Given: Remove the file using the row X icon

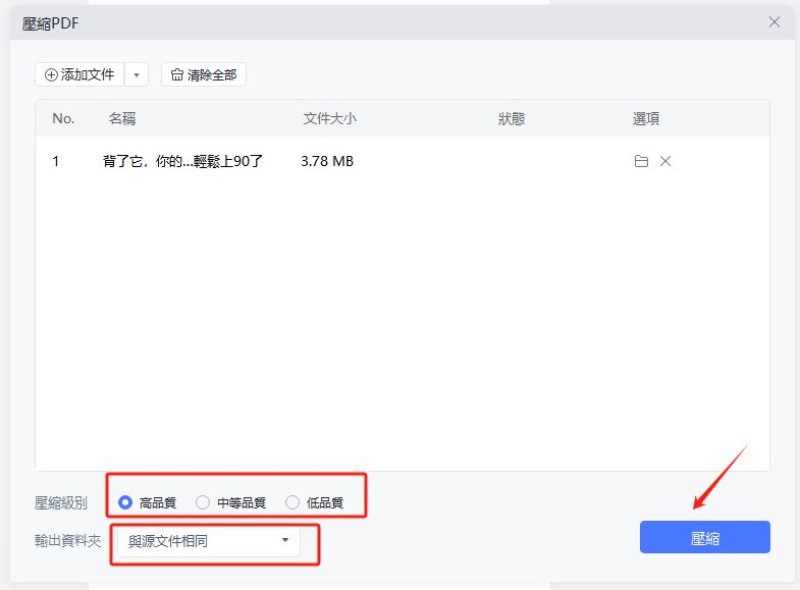Looking at the screenshot, I should pos(665,161).
